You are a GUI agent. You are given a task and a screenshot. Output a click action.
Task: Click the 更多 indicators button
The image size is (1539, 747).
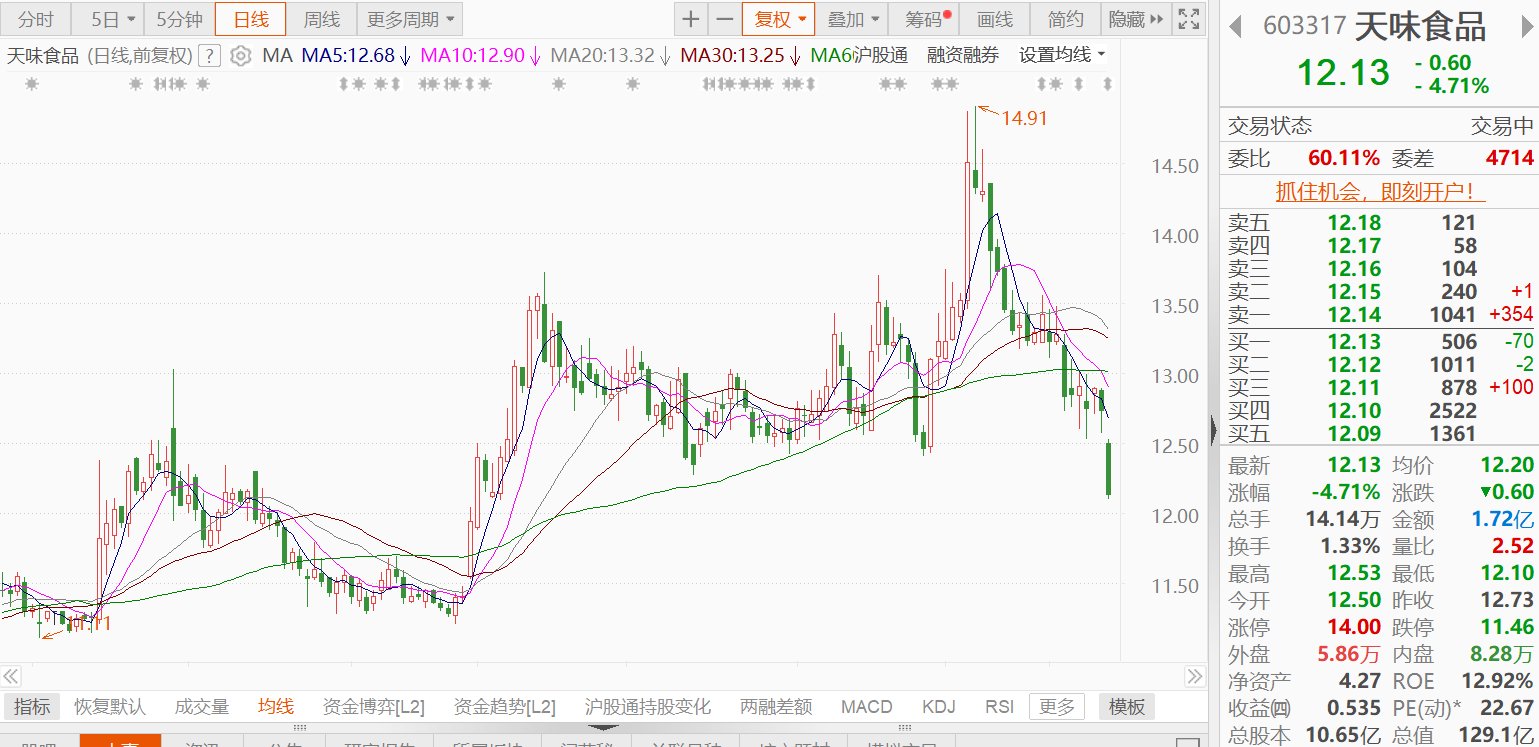pyautogui.click(x=1057, y=707)
